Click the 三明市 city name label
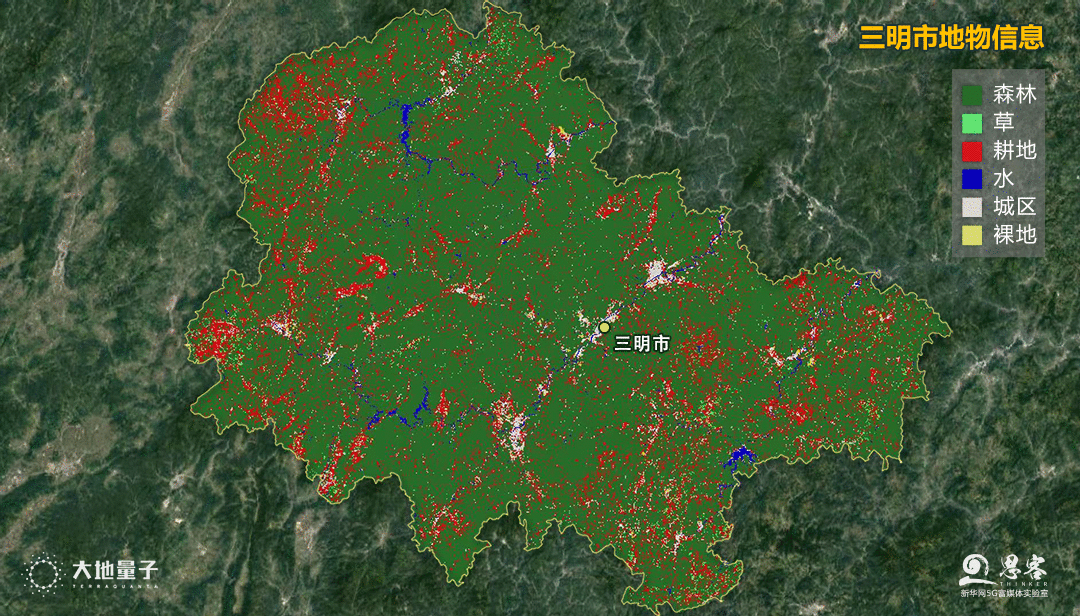Screen dimensions: 1080x616 [x=641, y=343]
